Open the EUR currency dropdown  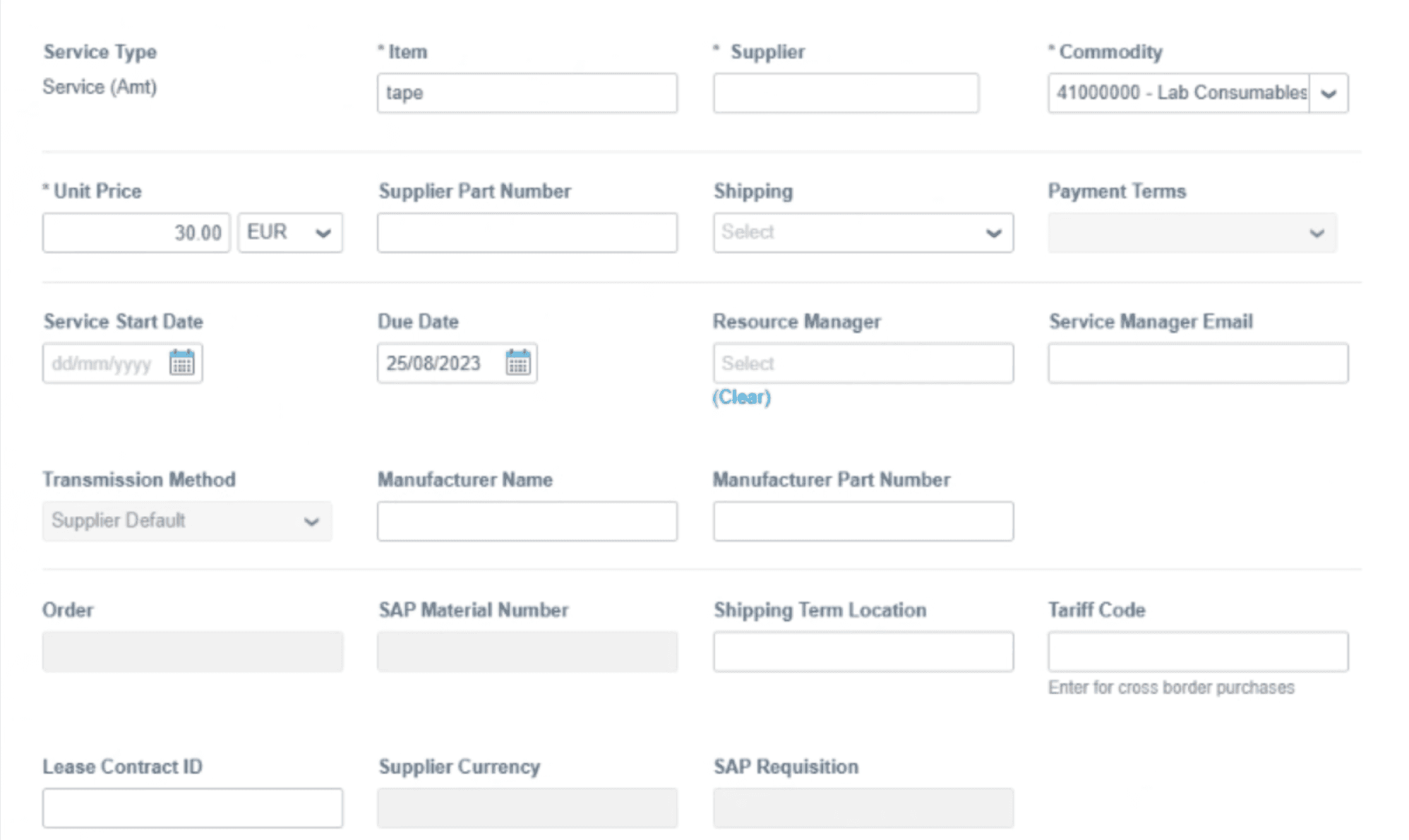coord(290,232)
